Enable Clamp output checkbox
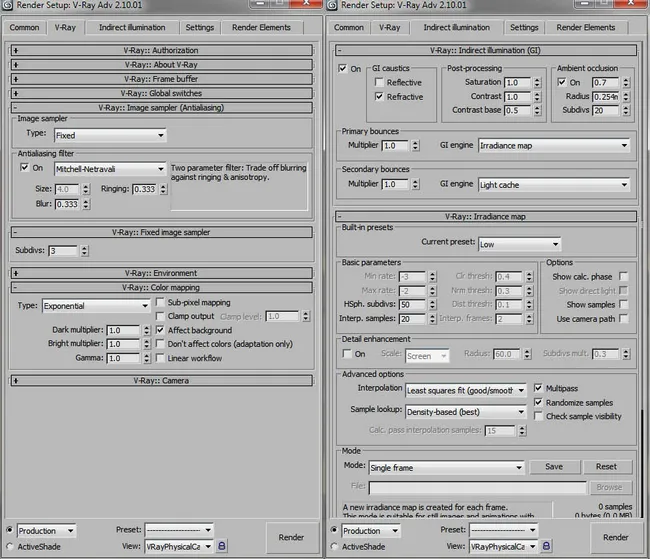This screenshot has width=650, height=559. point(160,316)
